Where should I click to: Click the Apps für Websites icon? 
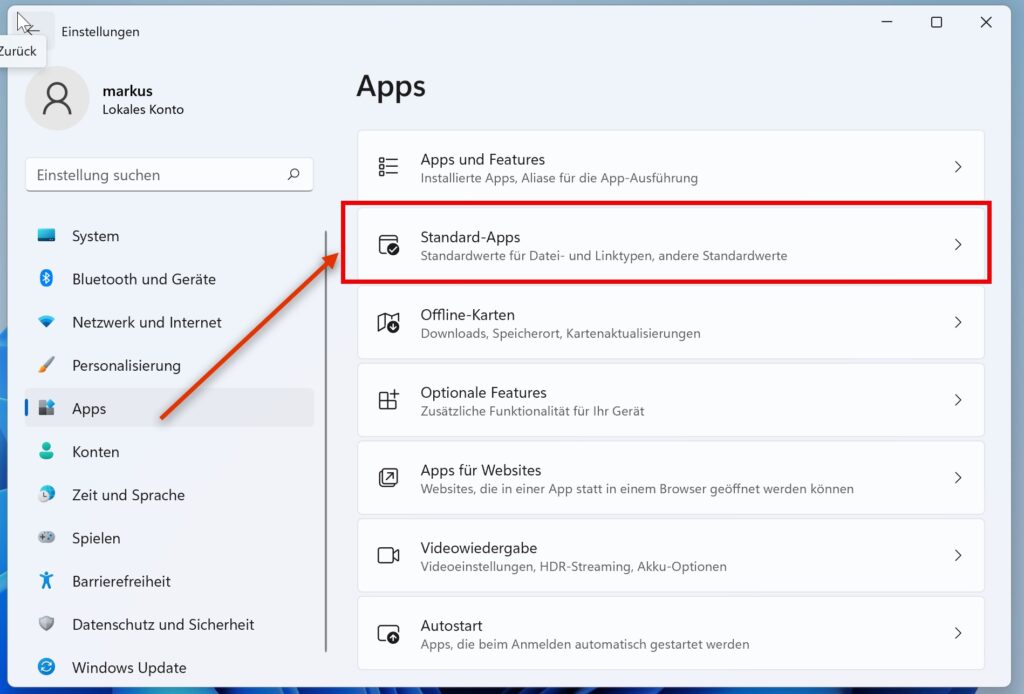point(388,478)
